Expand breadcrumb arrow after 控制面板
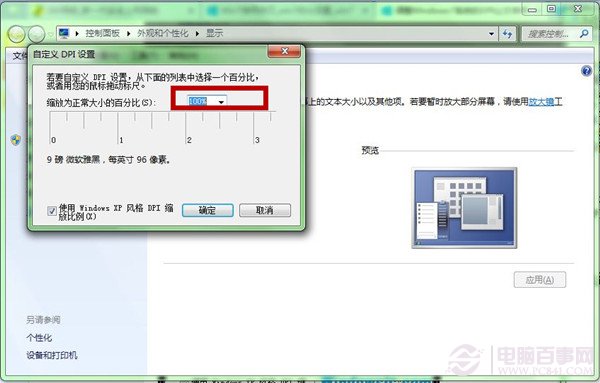The height and width of the screenshot is (383, 600). click(129, 34)
